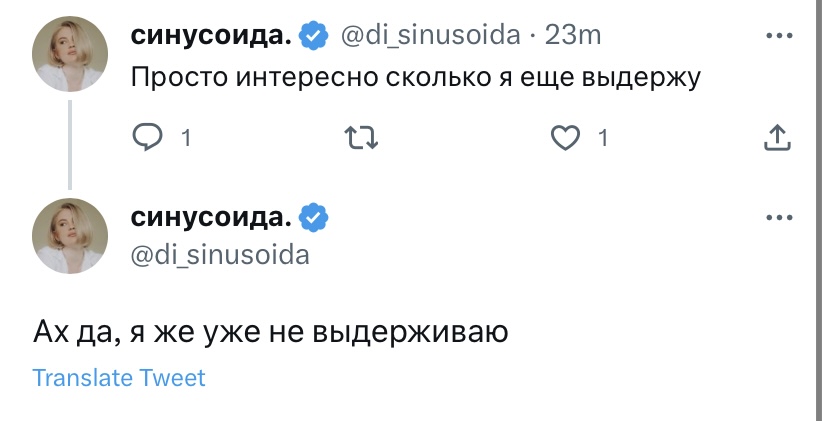The height and width of the screenshot is (421, 828).
Task: Retweet the first tweet
Action: tap(360, 139)
